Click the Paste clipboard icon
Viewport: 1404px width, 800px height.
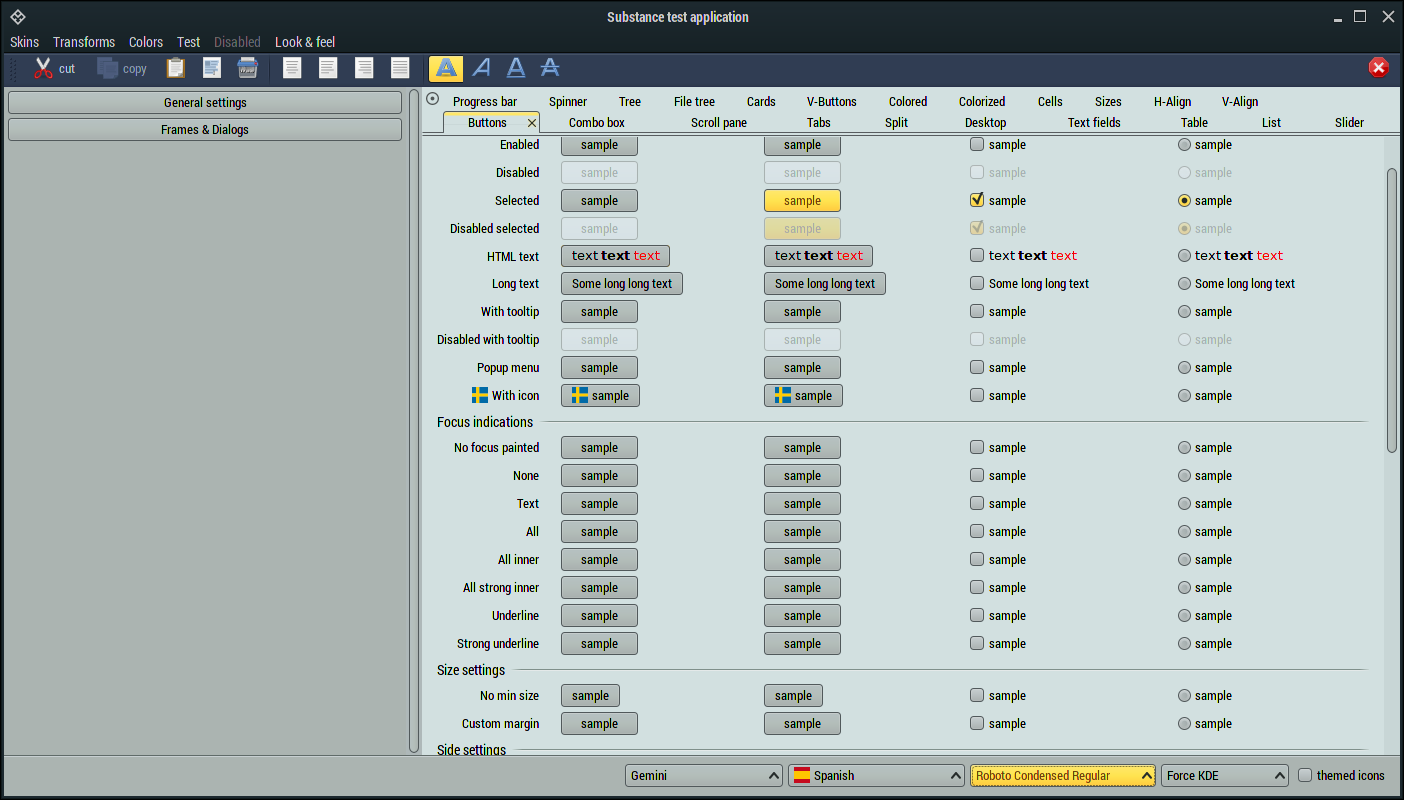point(176,67)
